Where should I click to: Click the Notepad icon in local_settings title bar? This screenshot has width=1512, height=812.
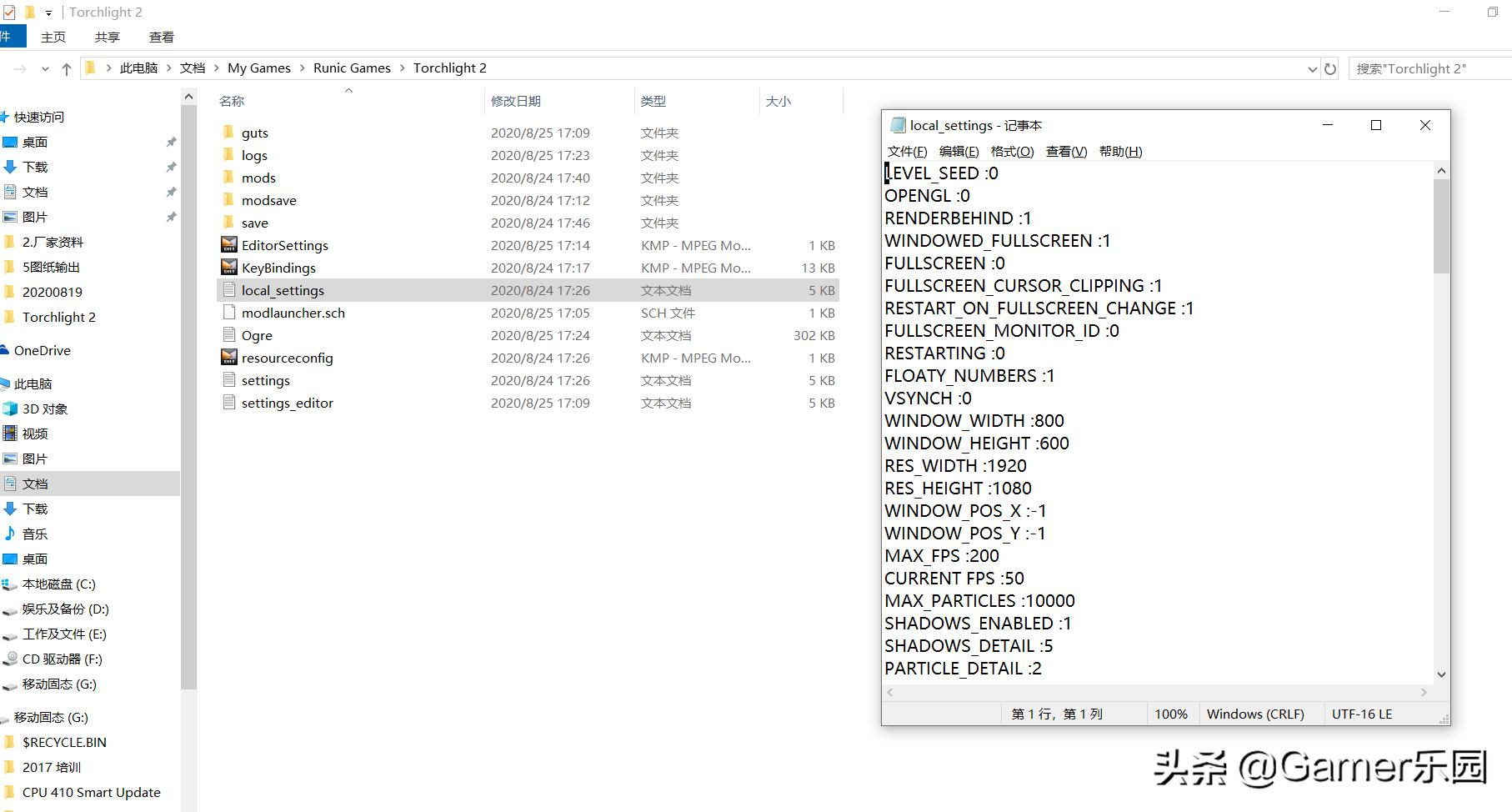tap(898, 125)
